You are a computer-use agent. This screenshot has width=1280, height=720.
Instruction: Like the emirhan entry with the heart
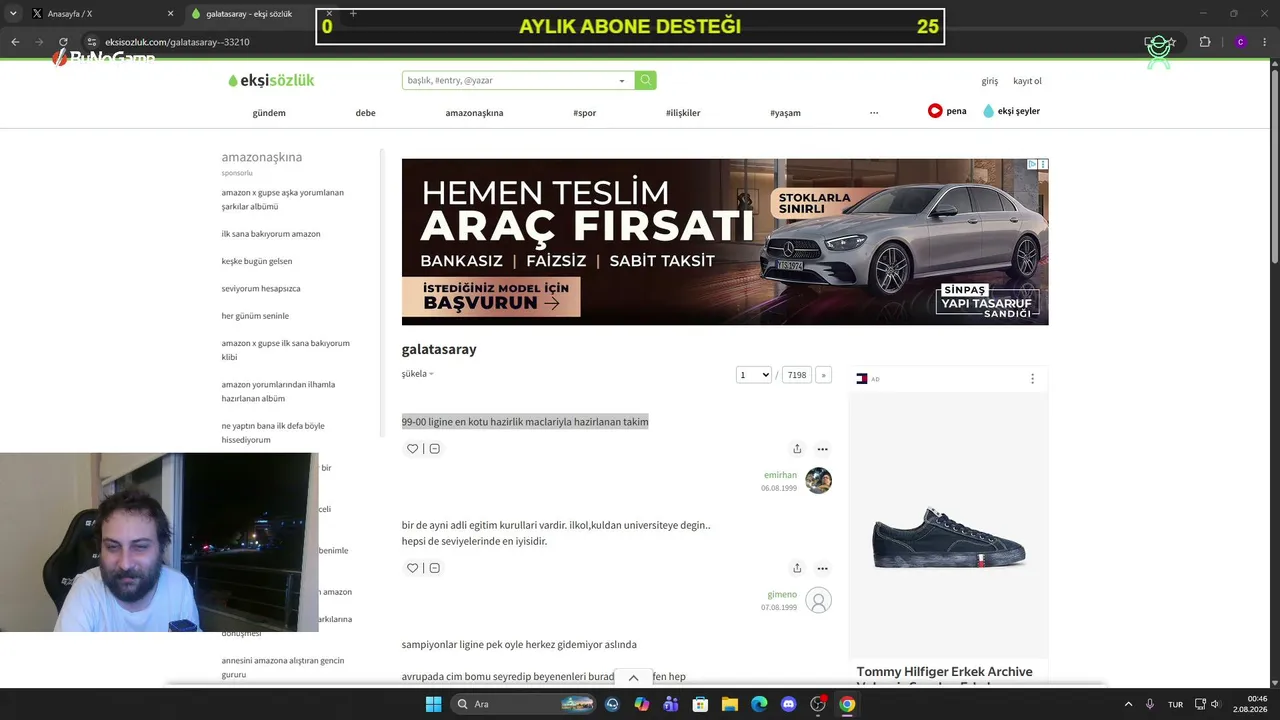click(412, 449)
